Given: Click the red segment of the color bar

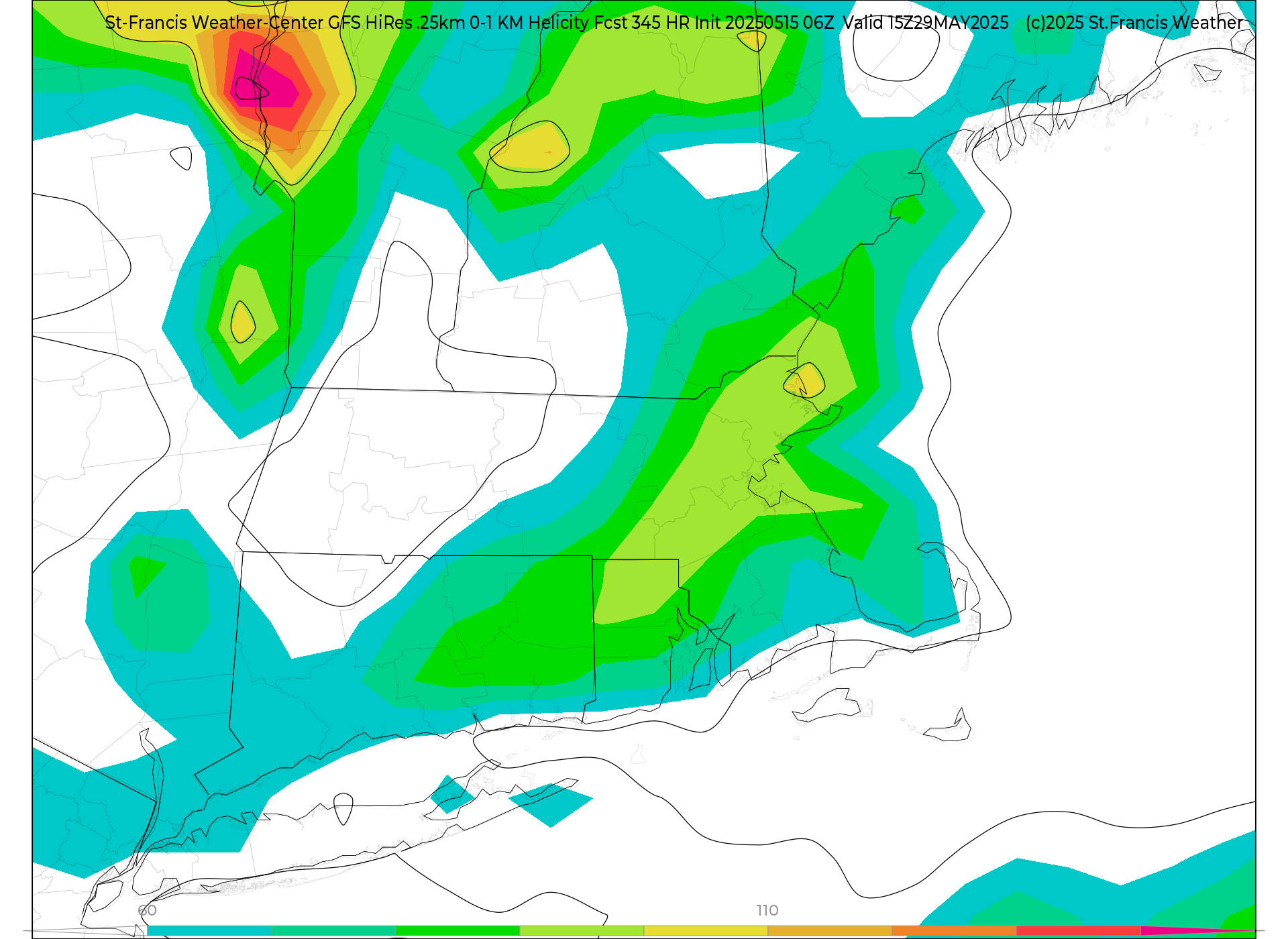Looking at the screenshot, I should (1078, 931).
